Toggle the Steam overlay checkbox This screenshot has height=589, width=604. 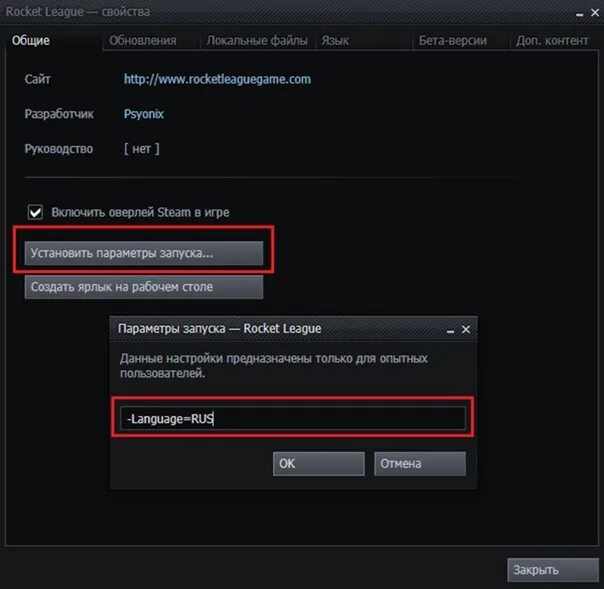(x=35, y=212)
